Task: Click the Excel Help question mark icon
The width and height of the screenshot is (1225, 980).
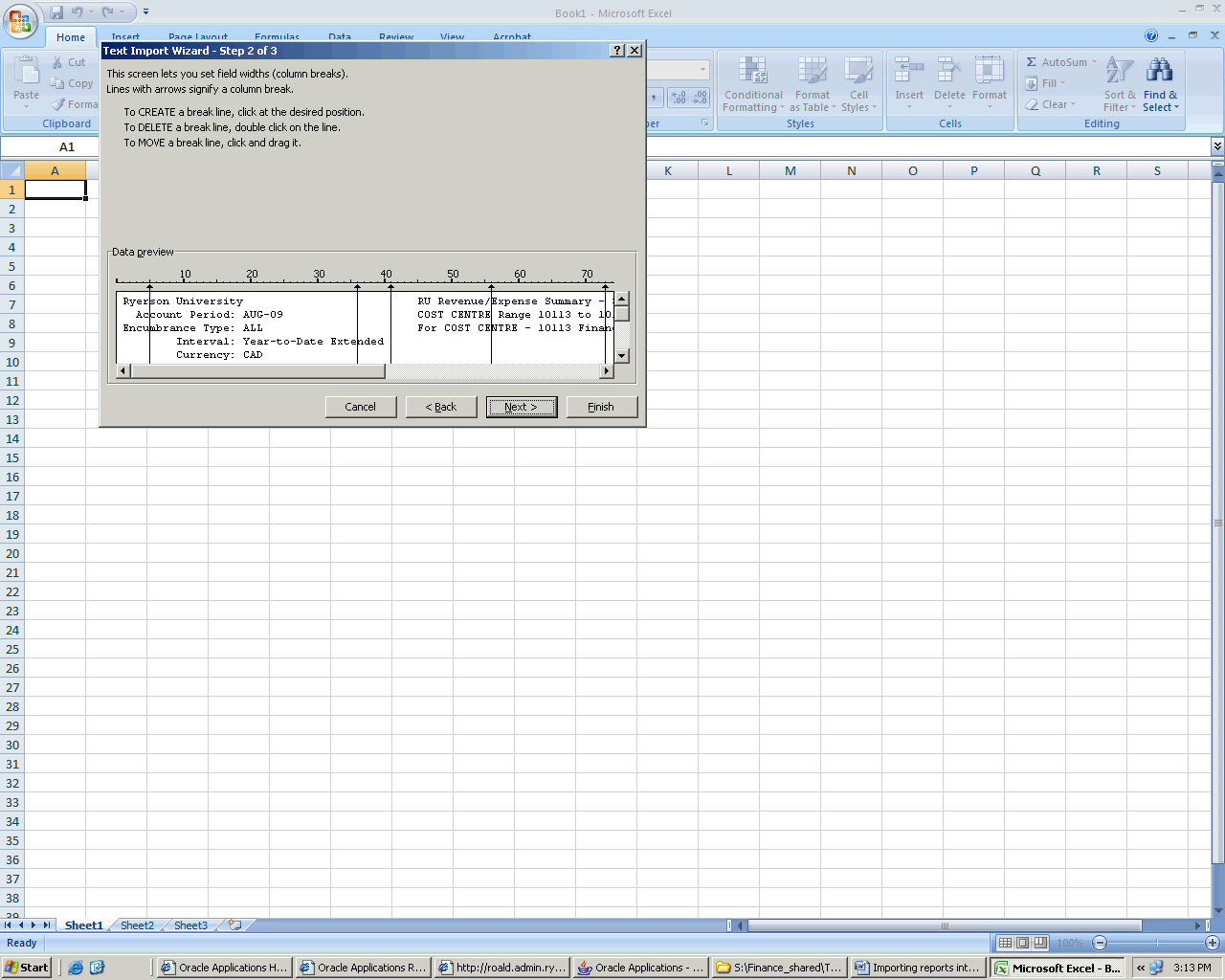Action: 1151,36
